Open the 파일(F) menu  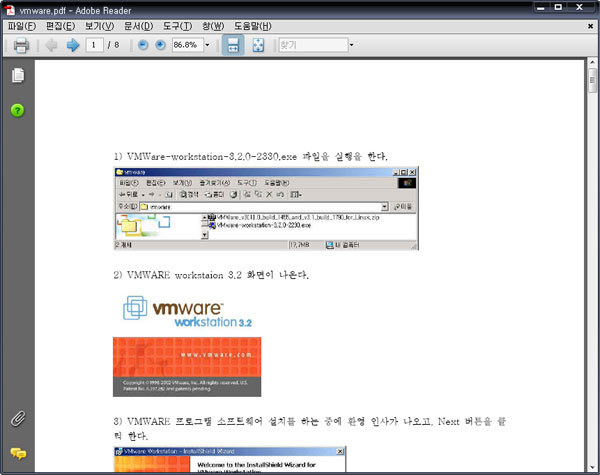pos(22,26)
